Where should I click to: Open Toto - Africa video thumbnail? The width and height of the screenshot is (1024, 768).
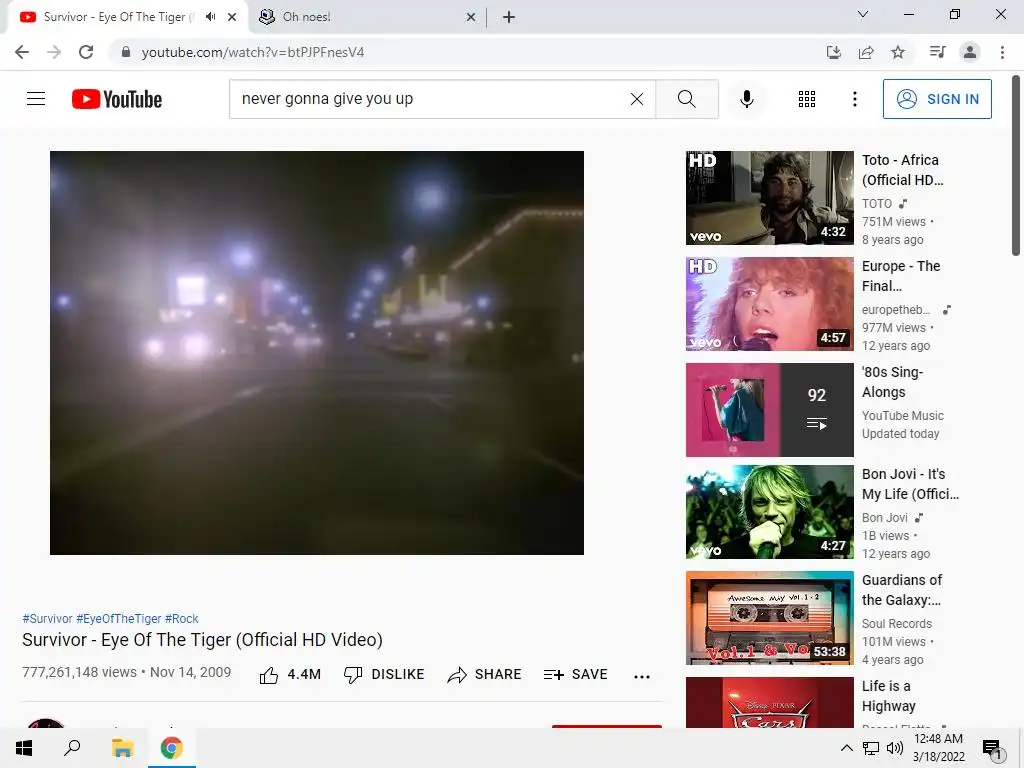[769, 198]
